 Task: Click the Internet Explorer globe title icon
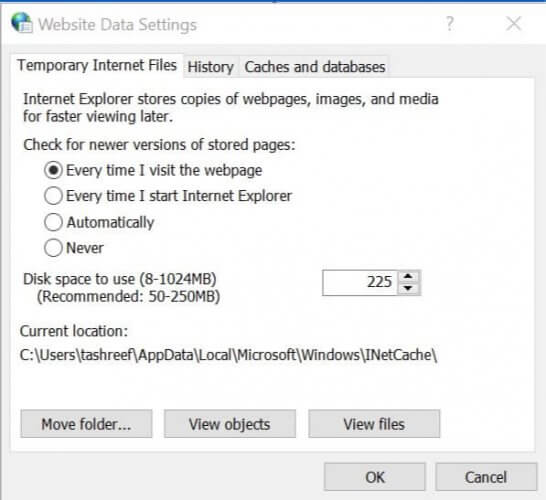[22, 23]
